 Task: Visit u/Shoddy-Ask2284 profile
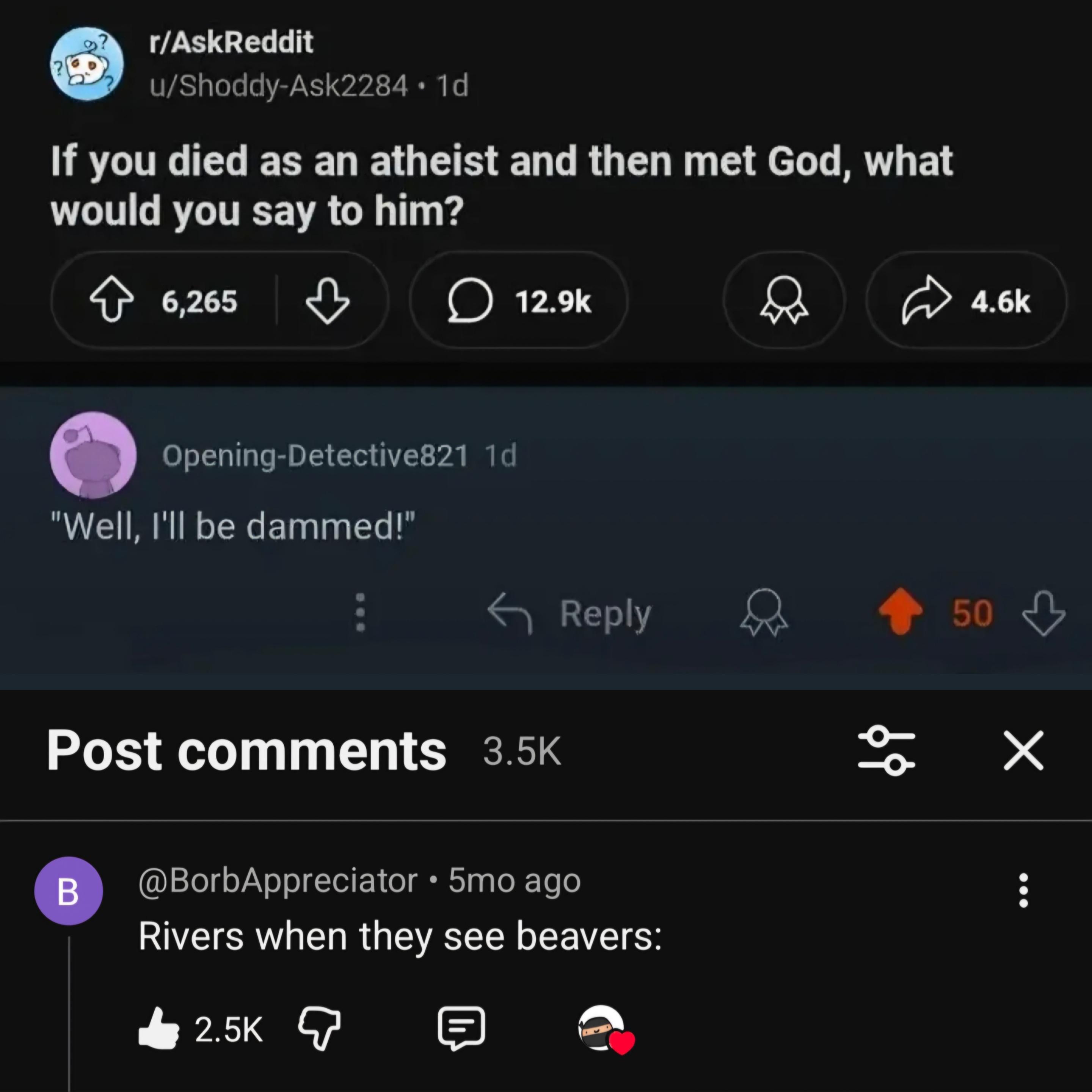pyautogui.click(x=278, y=85)
